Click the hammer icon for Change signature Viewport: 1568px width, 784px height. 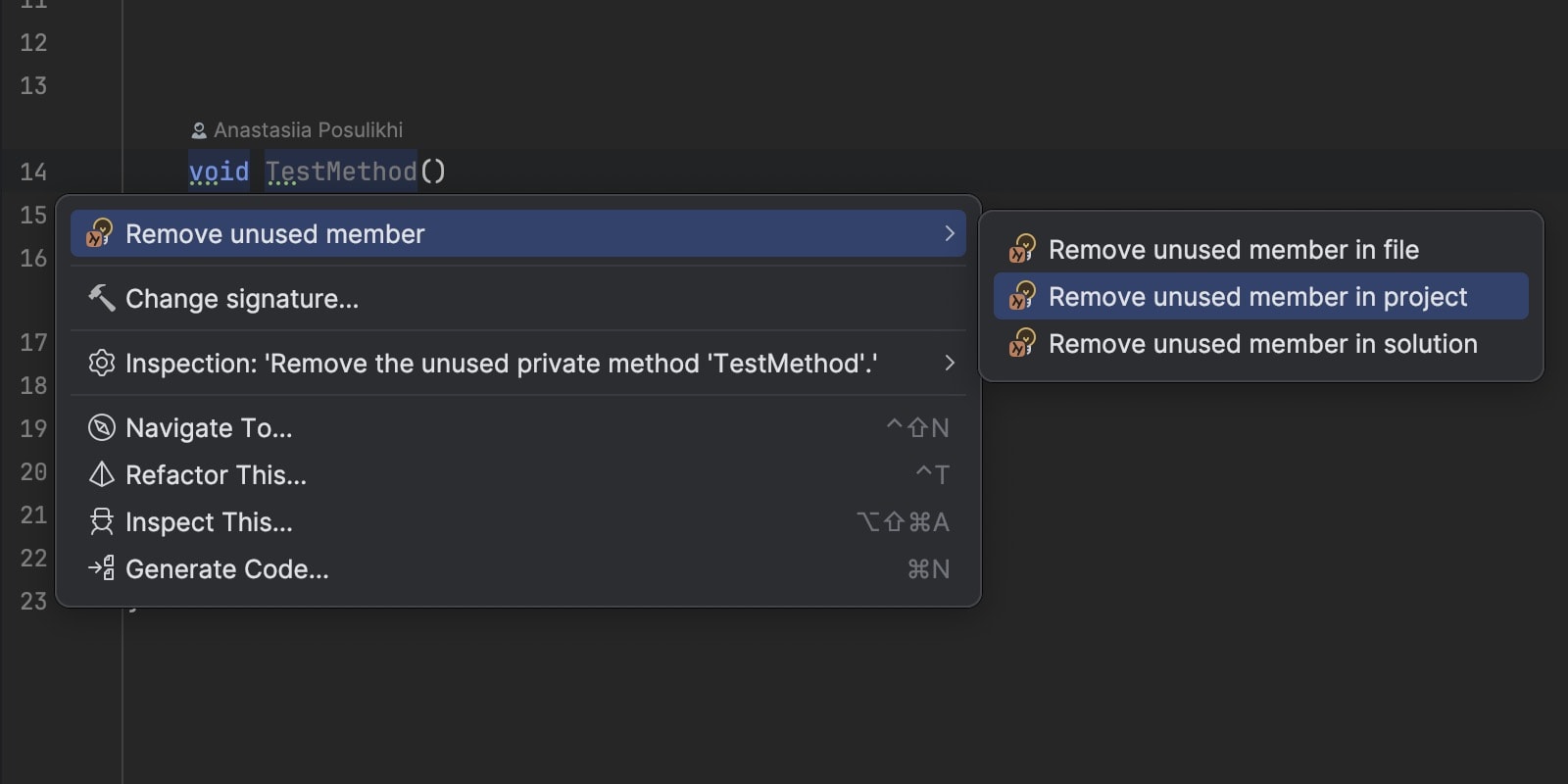click(x=101, y=298)
